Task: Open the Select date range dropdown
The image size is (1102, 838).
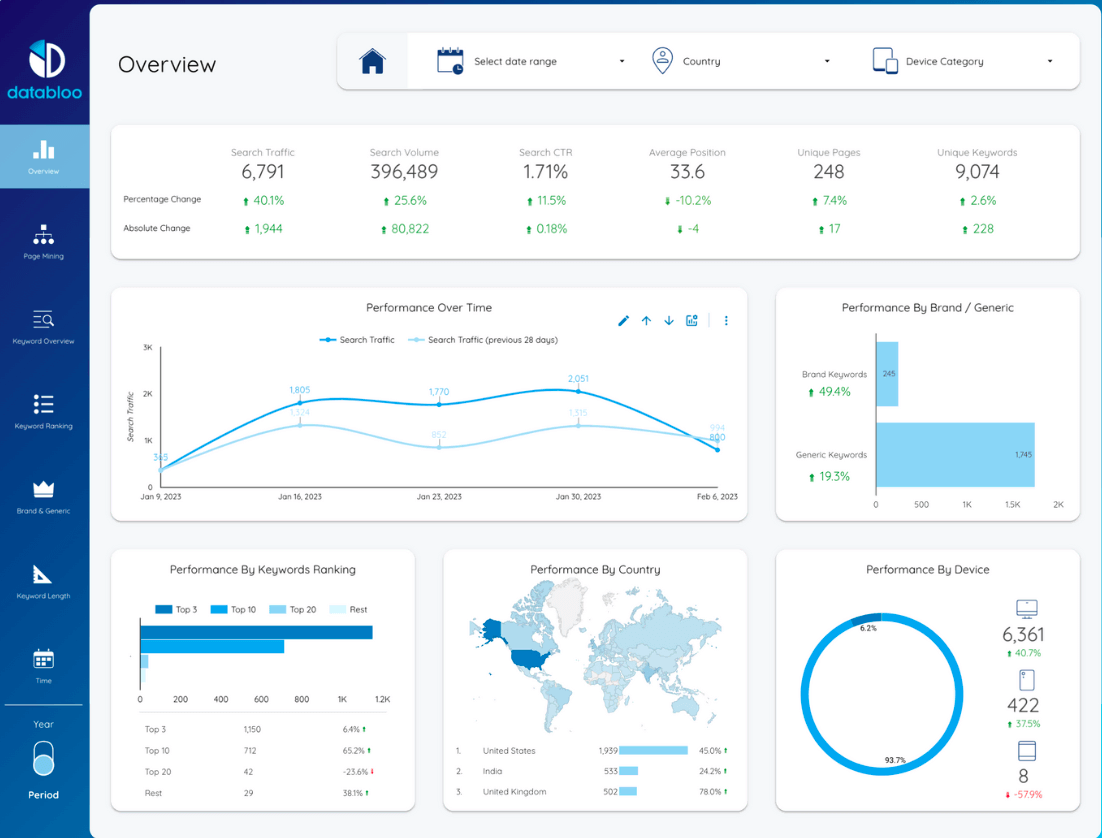Action: tap(531, 61)
